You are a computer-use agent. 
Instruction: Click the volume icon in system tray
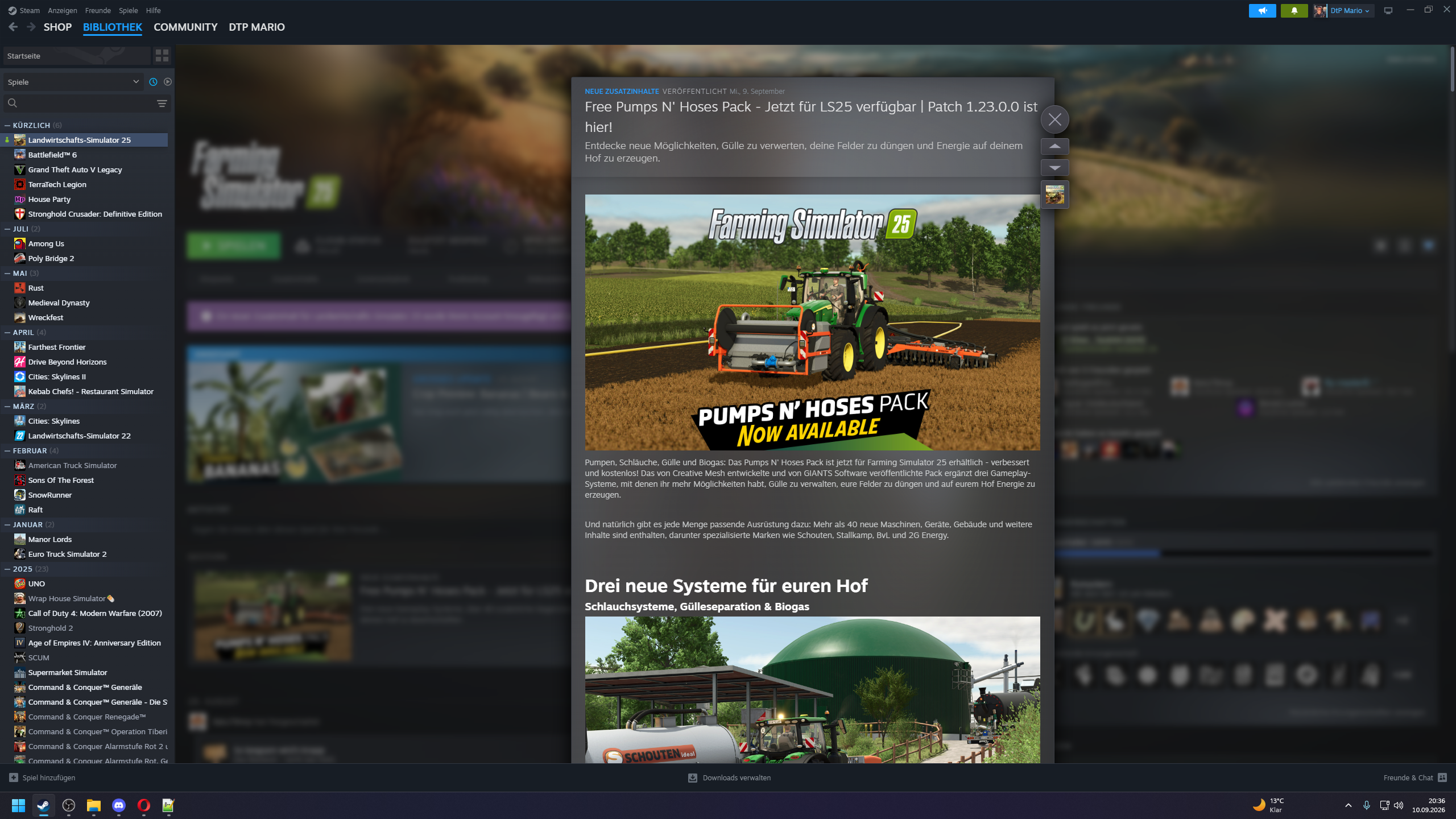pos(1399,805)
